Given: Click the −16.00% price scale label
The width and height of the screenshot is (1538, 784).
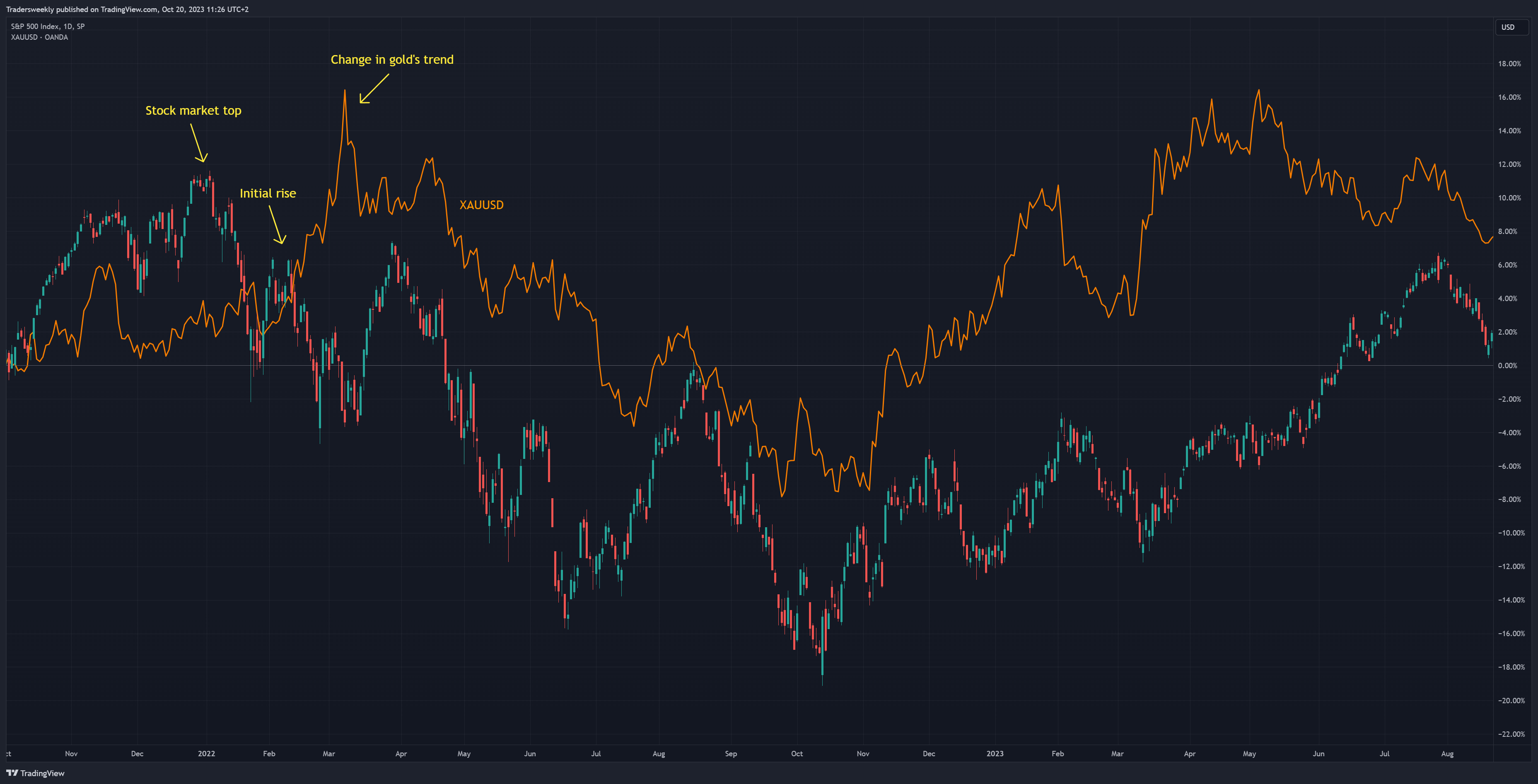Looking at the screenshot, I should tap(1511, 634).
